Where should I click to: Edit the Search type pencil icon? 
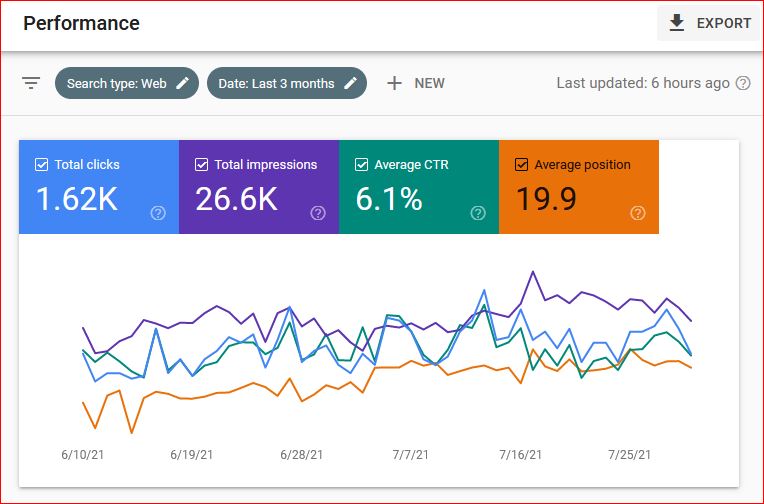click(182, 83)
